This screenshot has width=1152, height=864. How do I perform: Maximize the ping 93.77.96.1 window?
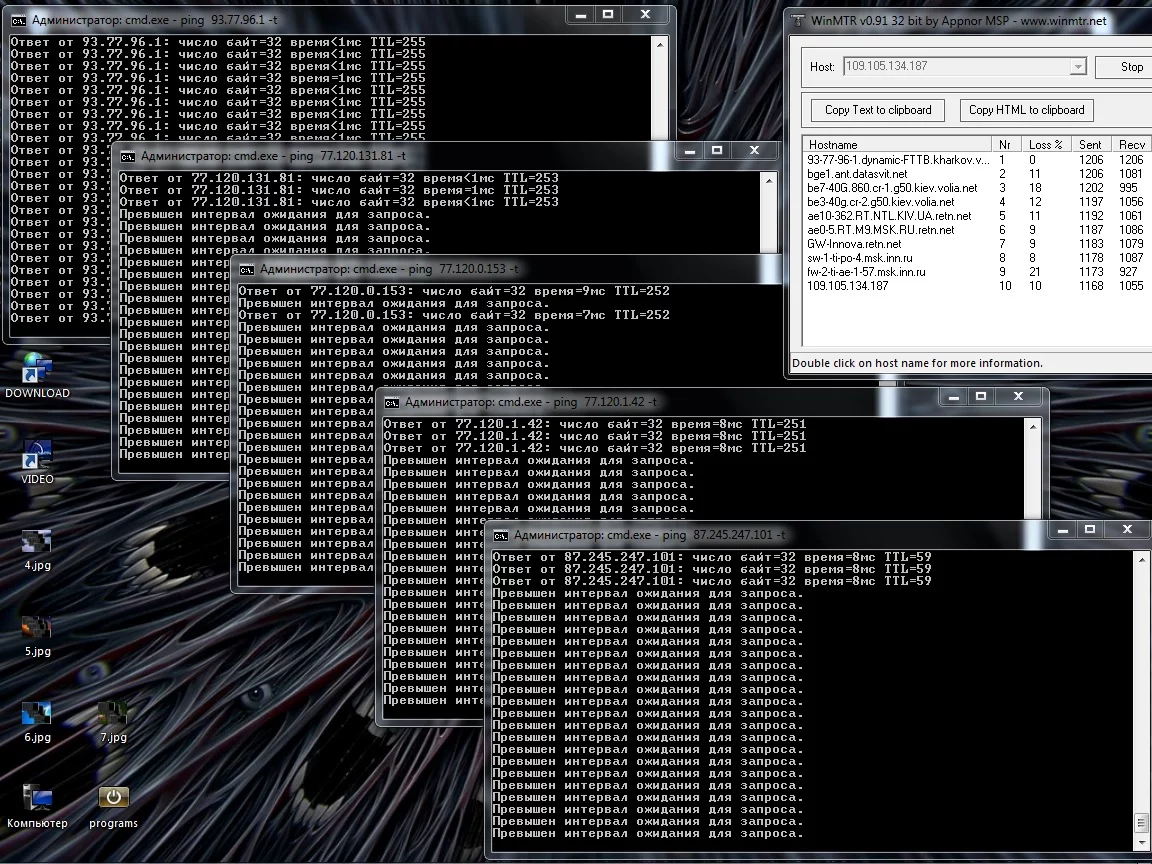point(608,14)
